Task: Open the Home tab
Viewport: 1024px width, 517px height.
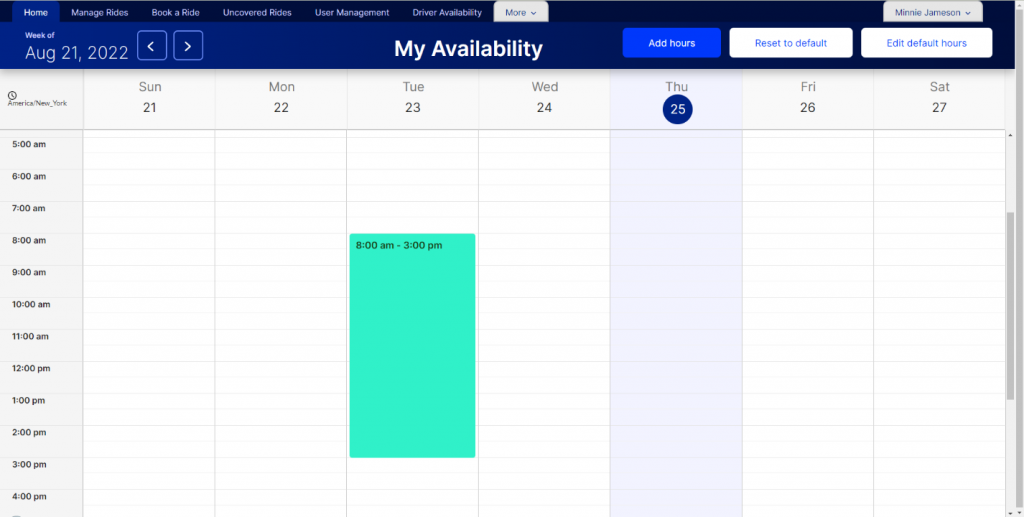Action: 35,13
